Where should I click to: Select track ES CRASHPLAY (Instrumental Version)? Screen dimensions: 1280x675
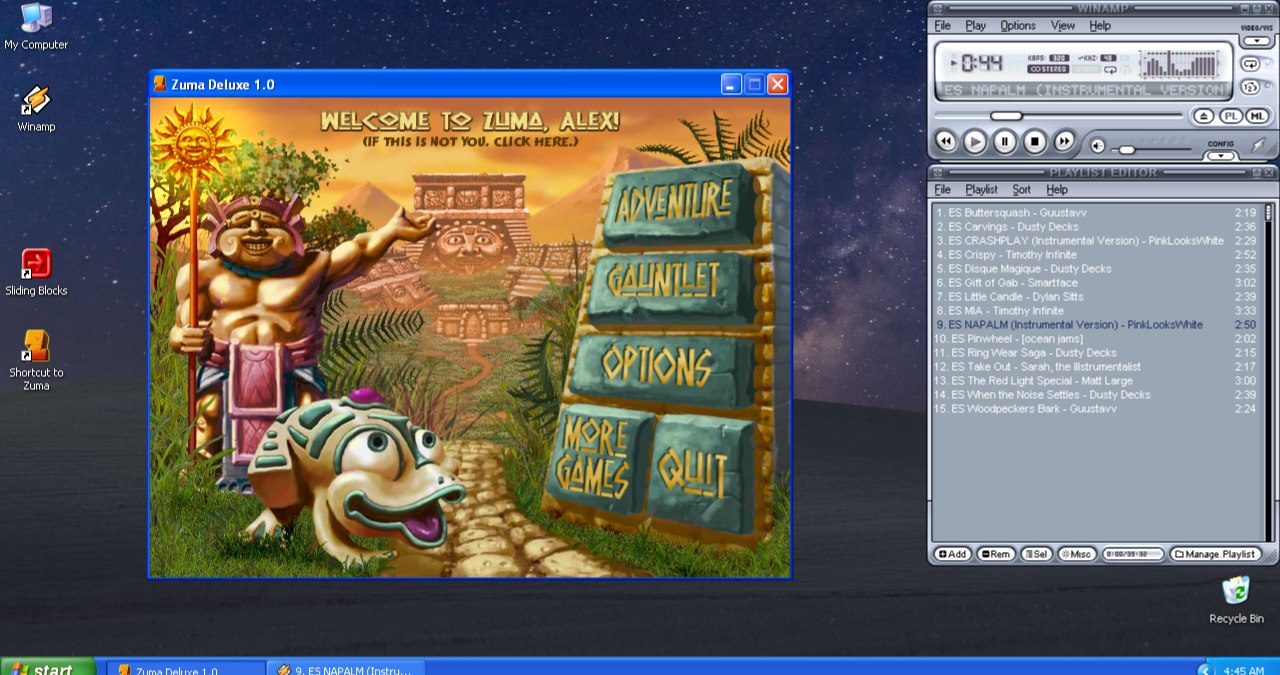click(x=1096, y=241)
